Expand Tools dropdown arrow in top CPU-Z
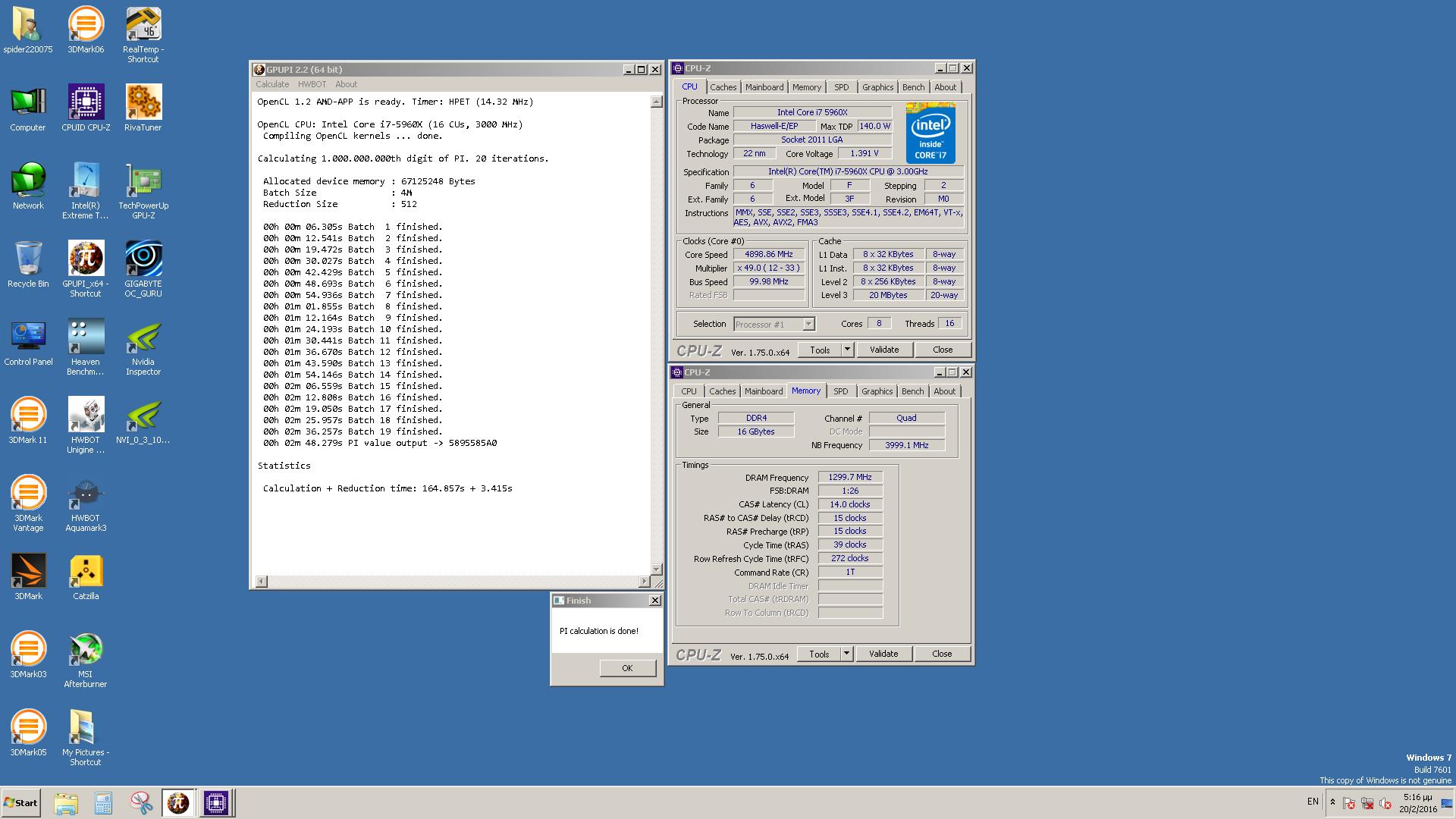This screenshot has width=1456, height=819. coord(848,350)
